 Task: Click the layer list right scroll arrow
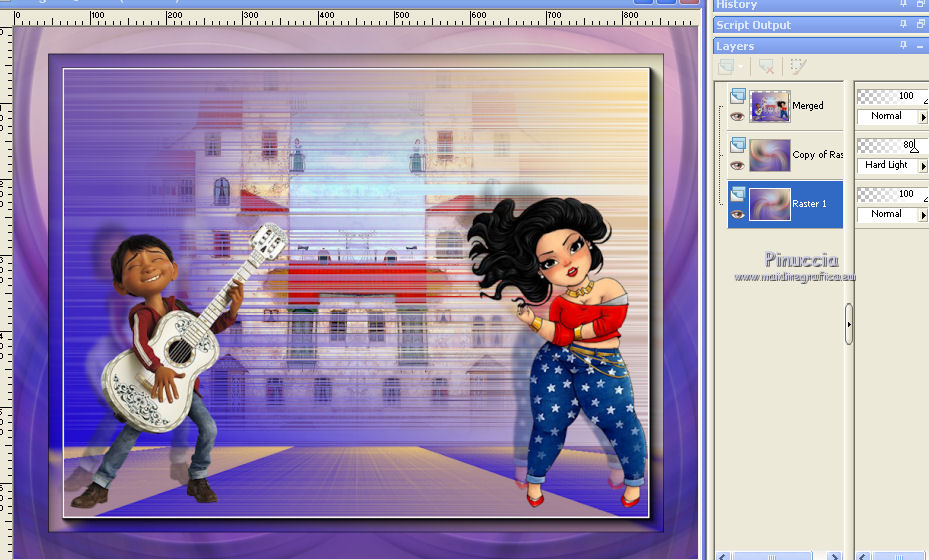click(x=834, y=556)
